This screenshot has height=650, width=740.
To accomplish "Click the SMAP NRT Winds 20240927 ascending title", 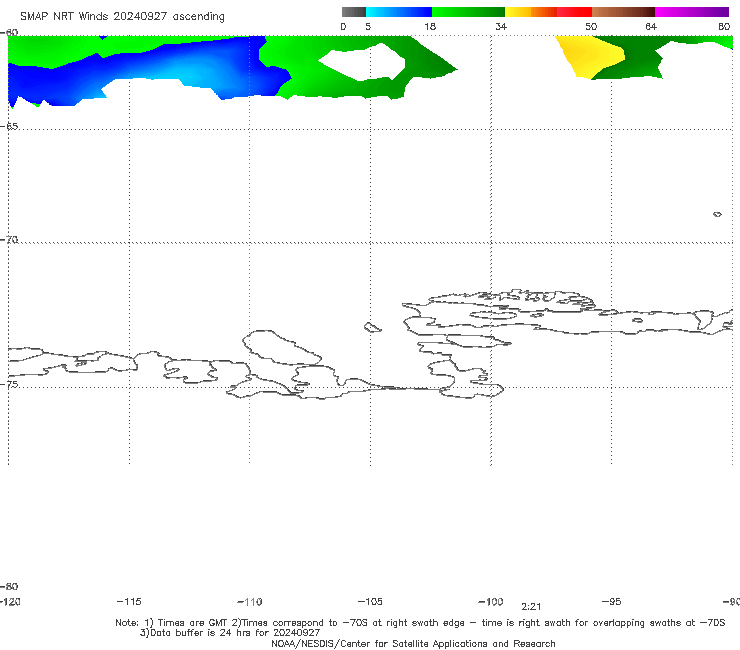I will (122, 17).
